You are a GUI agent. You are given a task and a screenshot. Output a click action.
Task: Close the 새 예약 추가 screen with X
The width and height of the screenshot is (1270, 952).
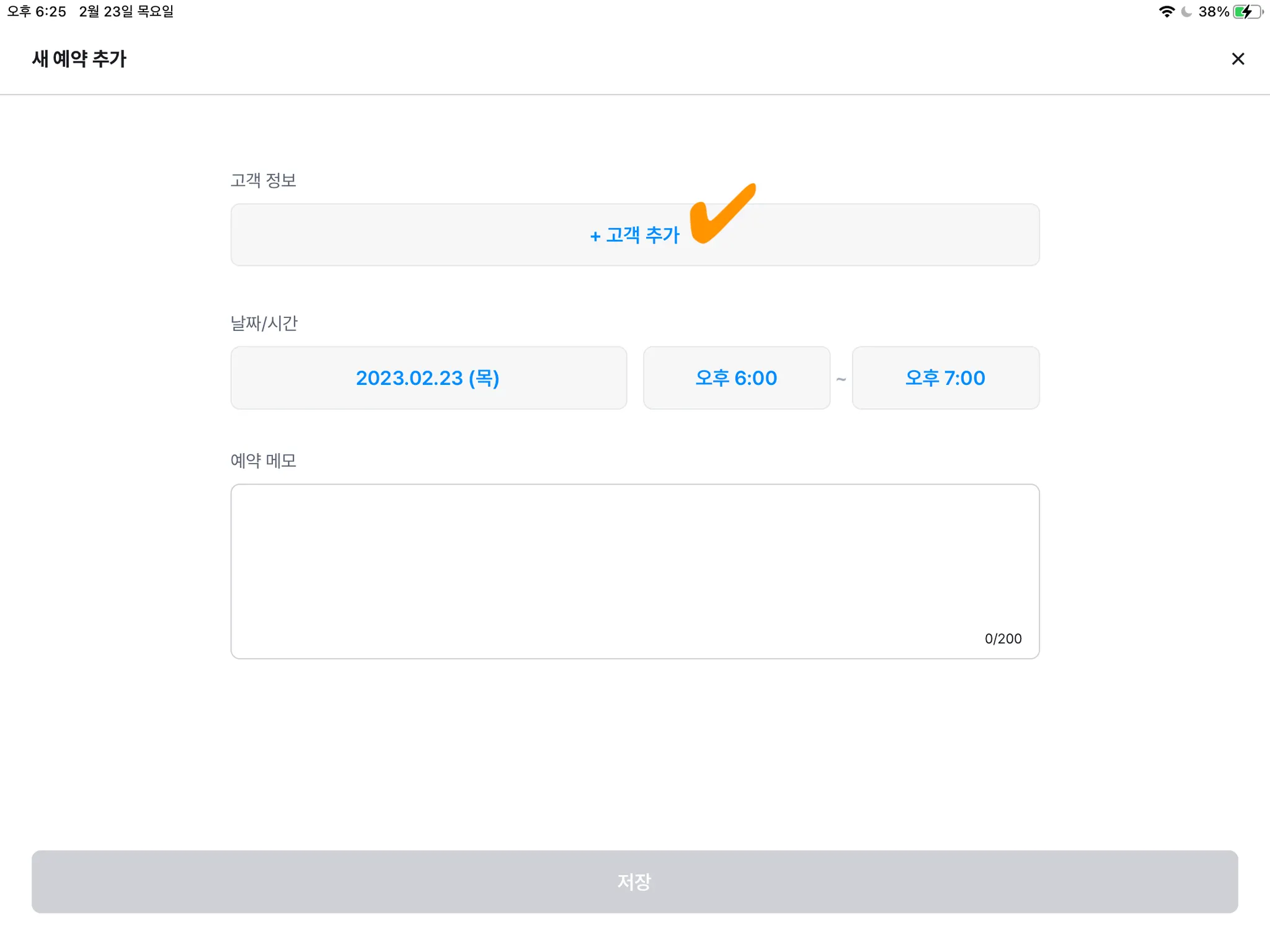pos(1237,59)
